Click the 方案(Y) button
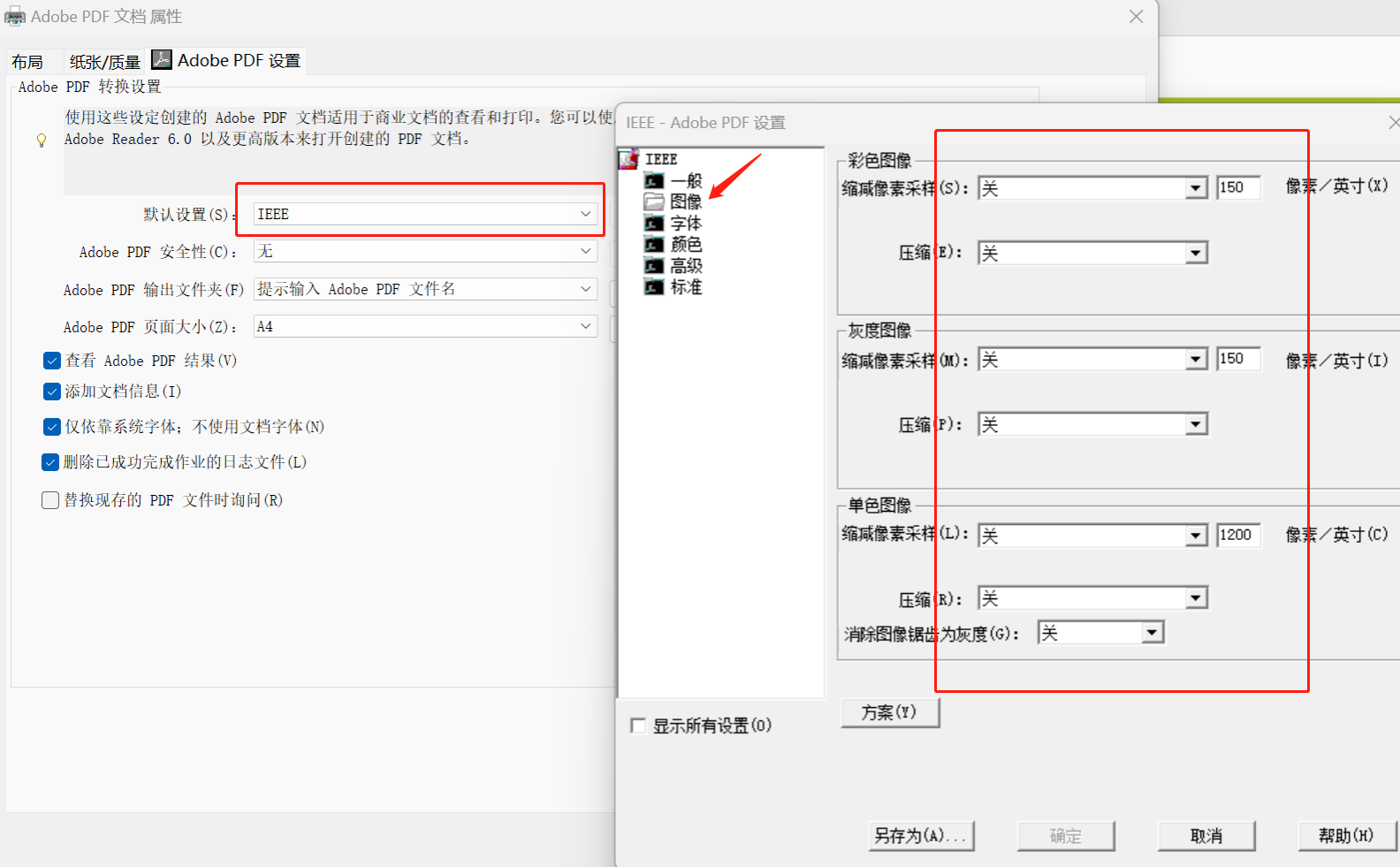Screen dimensions: 1400x867 pyautogui.click(x=890, y=712)
